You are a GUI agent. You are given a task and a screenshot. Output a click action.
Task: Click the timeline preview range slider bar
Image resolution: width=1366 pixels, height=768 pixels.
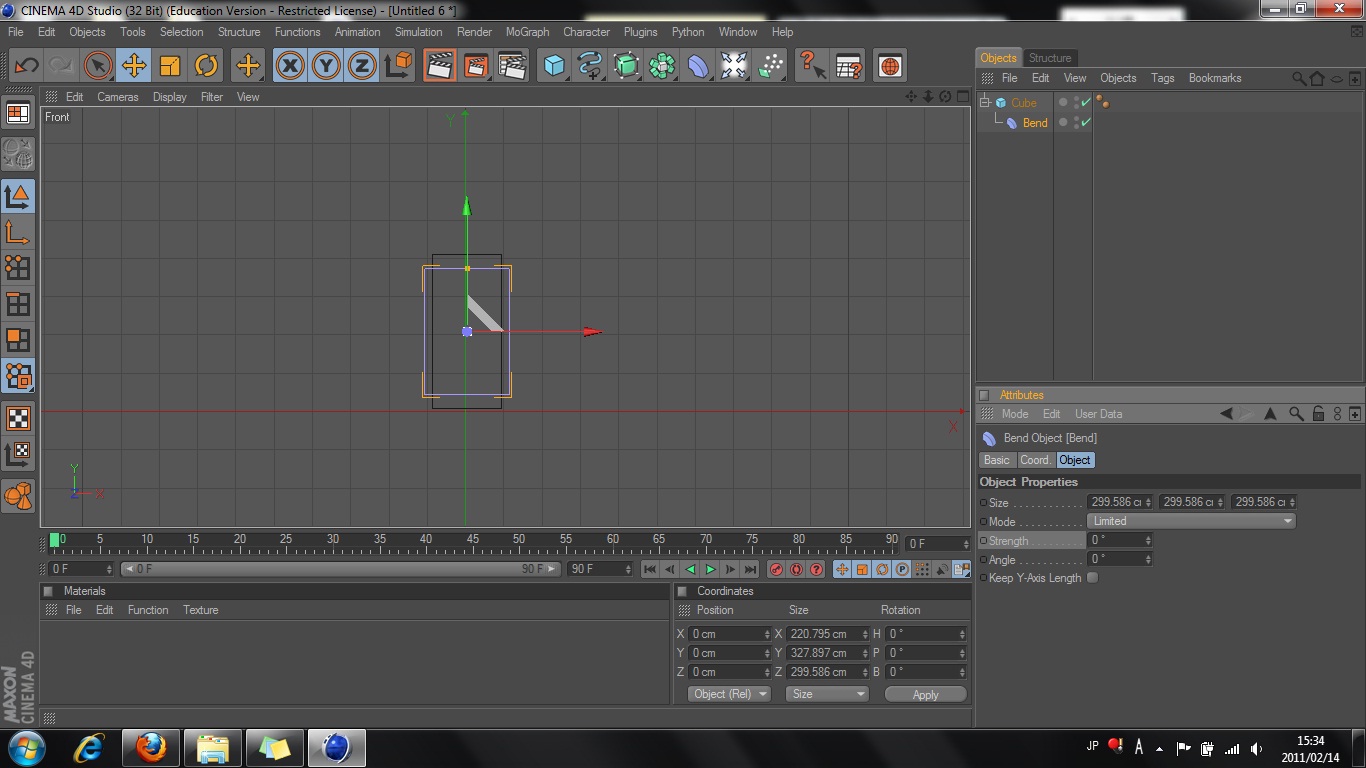point(340,569)
